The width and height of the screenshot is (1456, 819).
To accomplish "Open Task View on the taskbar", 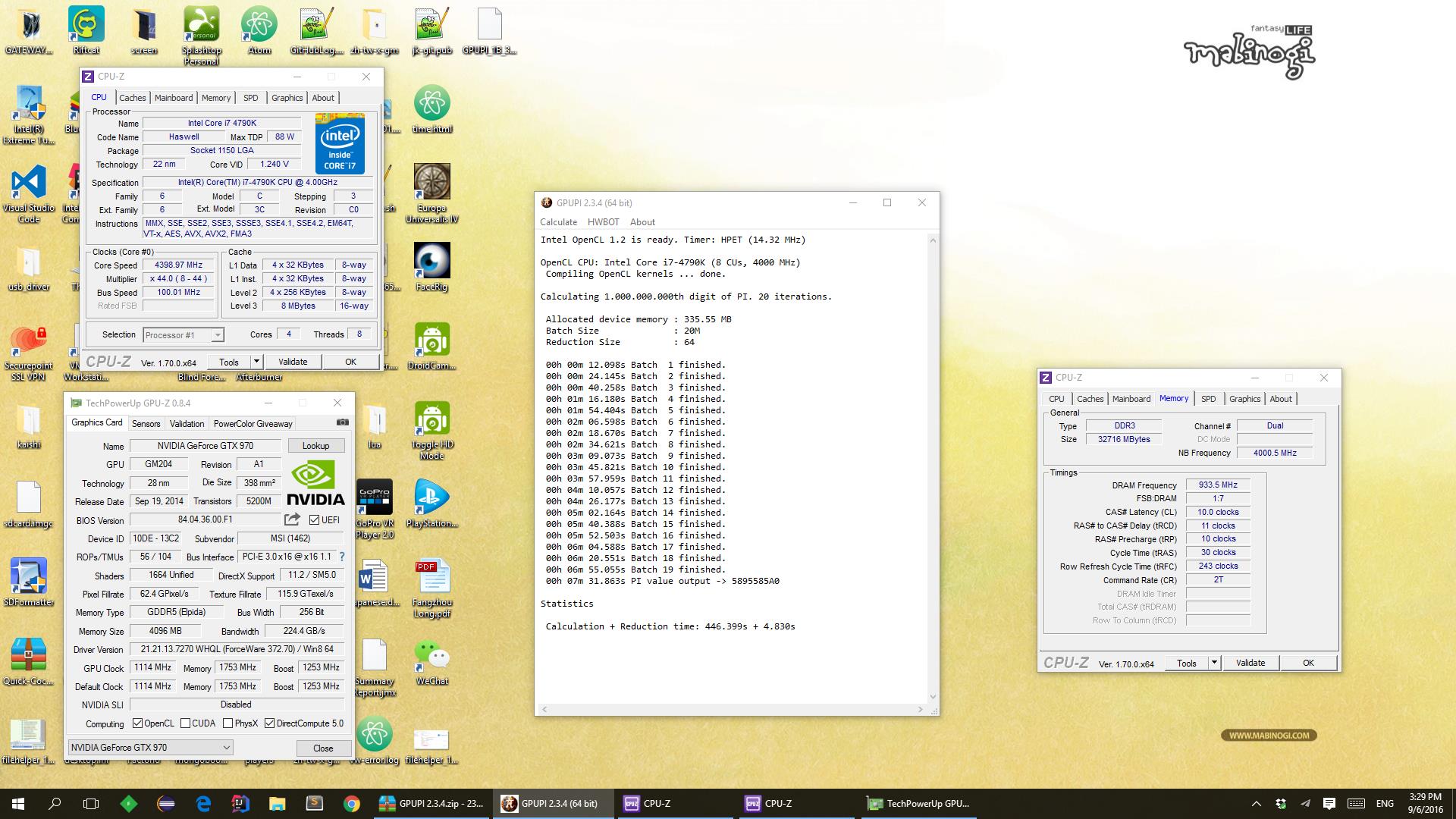I will 91,804.
